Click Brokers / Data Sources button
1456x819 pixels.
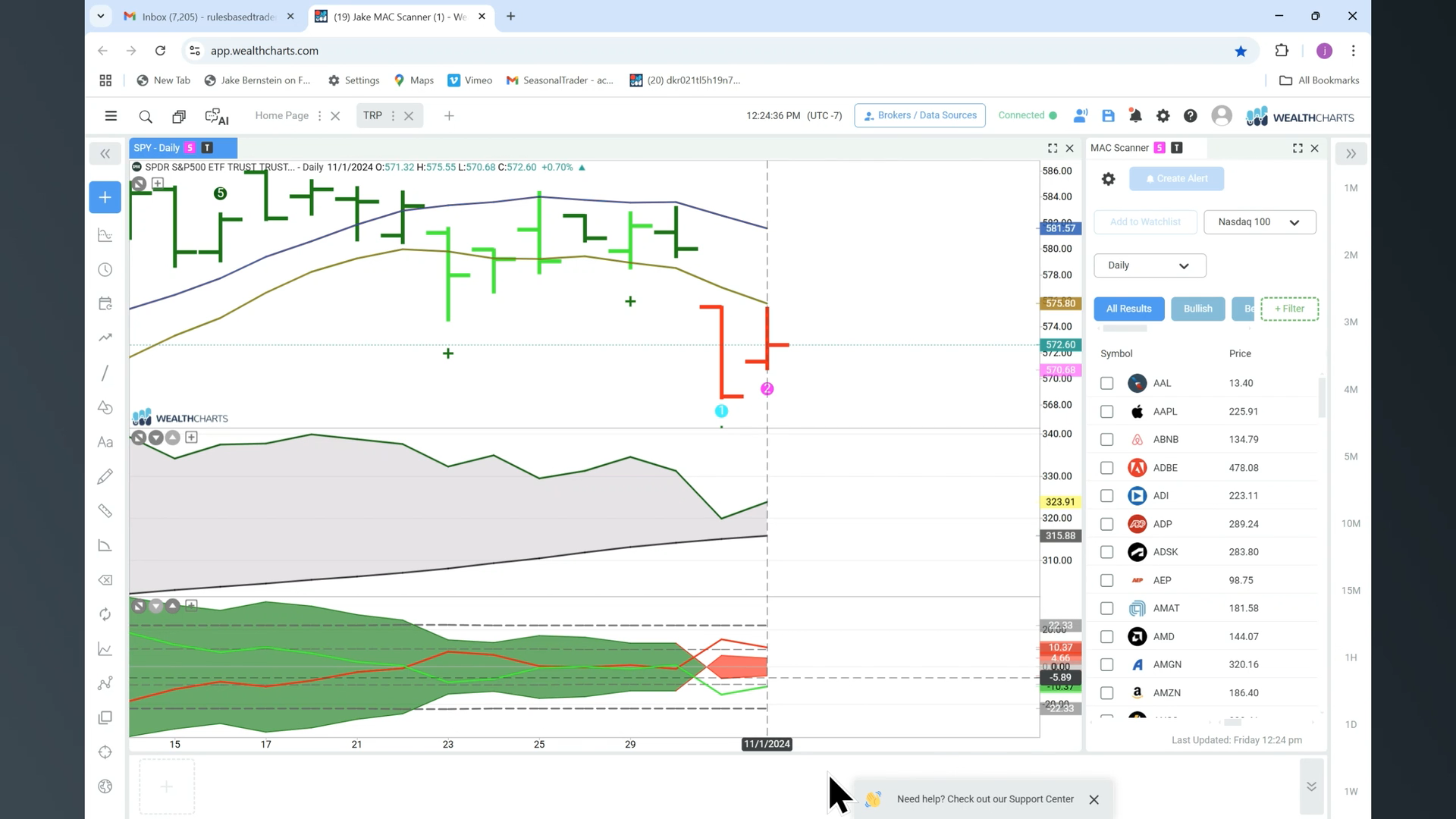tap(920, 115)
